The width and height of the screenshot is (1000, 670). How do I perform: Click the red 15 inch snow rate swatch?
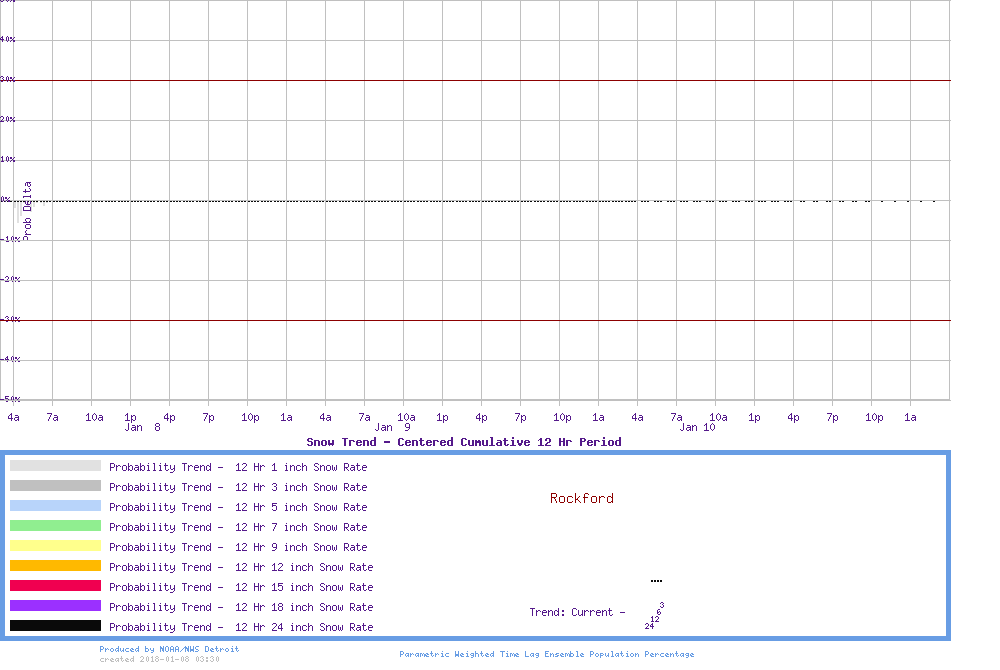pos(55,586)
